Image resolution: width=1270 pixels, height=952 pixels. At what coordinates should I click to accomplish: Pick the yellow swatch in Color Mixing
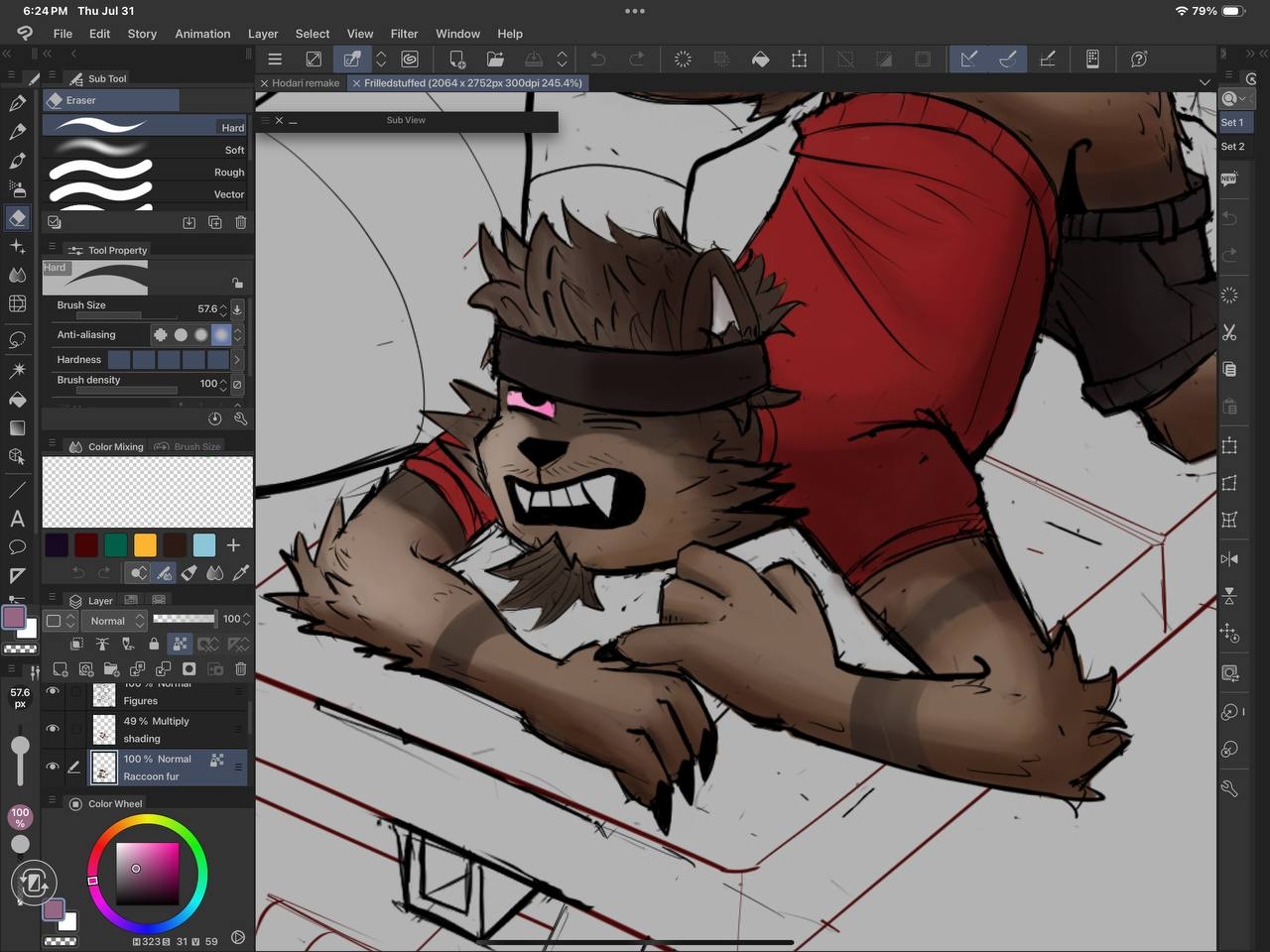tap(145, 545)
